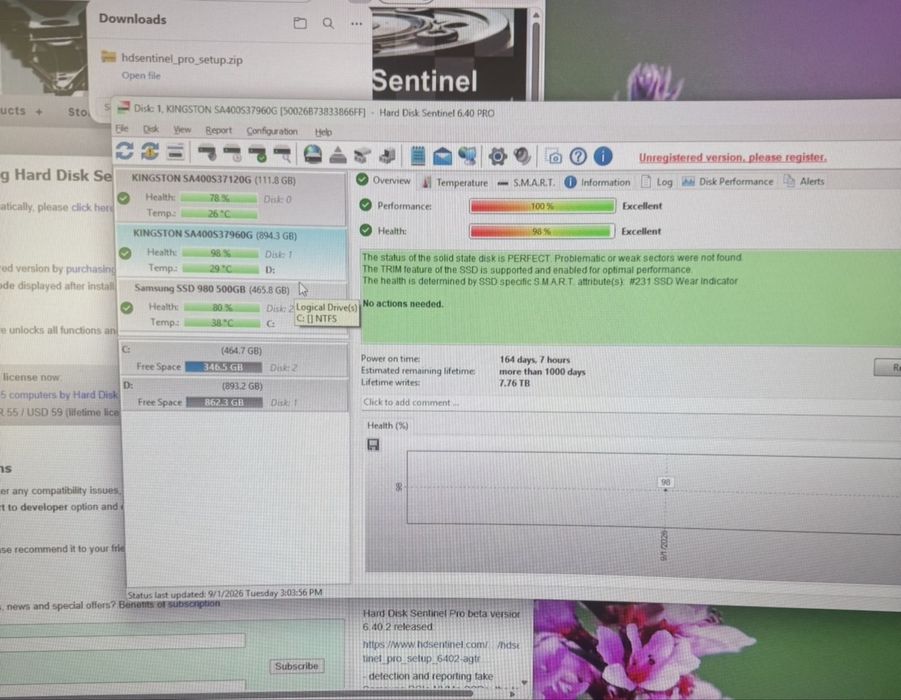The height and width of the screenshot is (700, 901).
Task: Open the three-dot menu in Downloads popup
Action: [356, 24]
